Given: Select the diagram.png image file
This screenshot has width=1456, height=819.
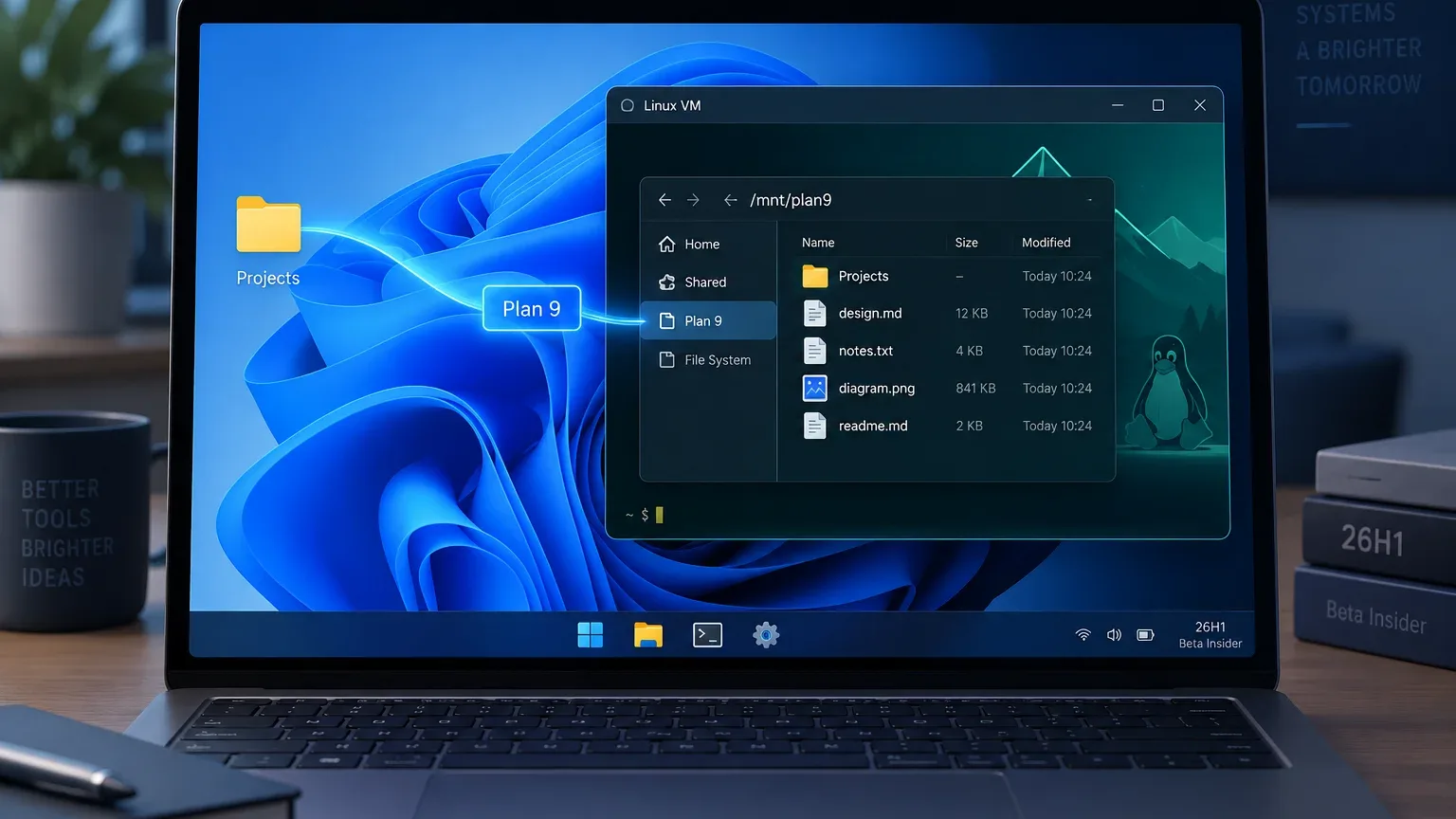Looking at the screenshot, I should point(948,389).
